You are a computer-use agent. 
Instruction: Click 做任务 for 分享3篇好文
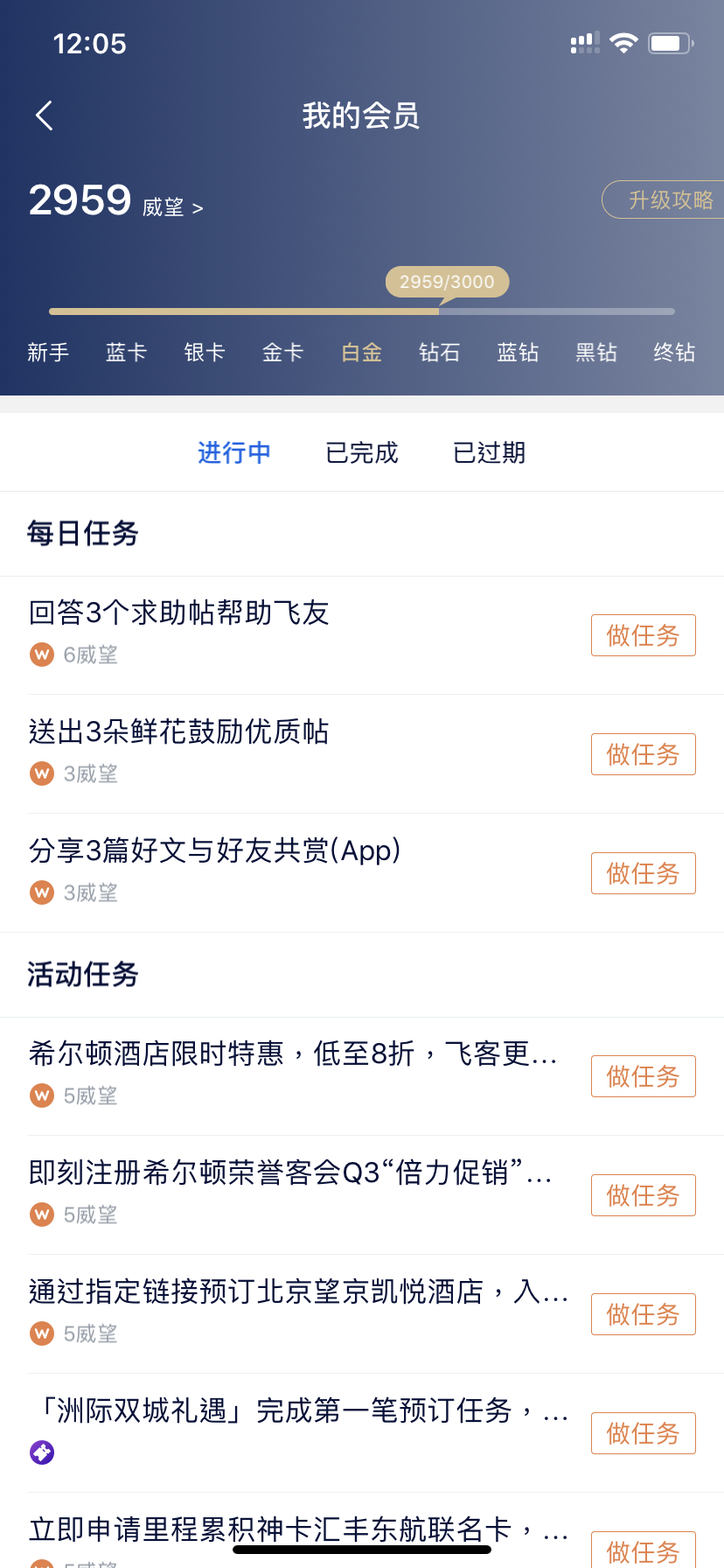coord(644,873)
